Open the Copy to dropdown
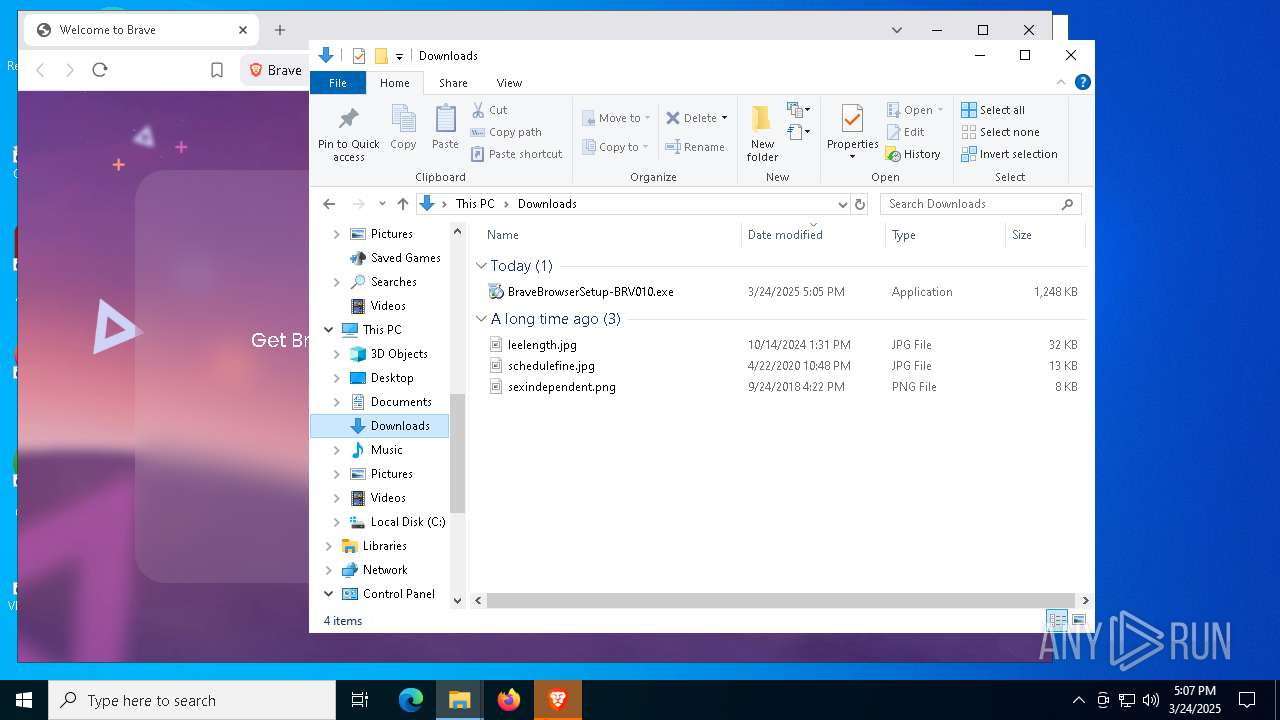 617,147
